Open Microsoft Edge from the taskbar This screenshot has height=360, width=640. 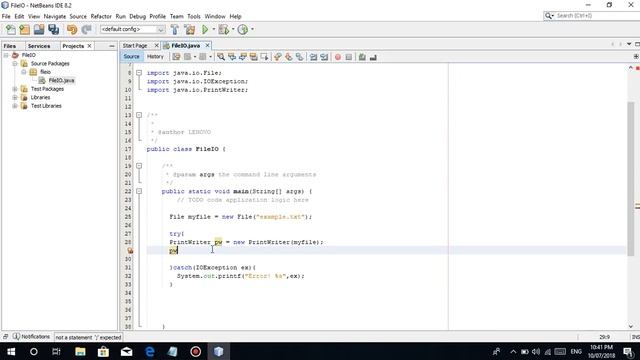(x=150, y=351)
